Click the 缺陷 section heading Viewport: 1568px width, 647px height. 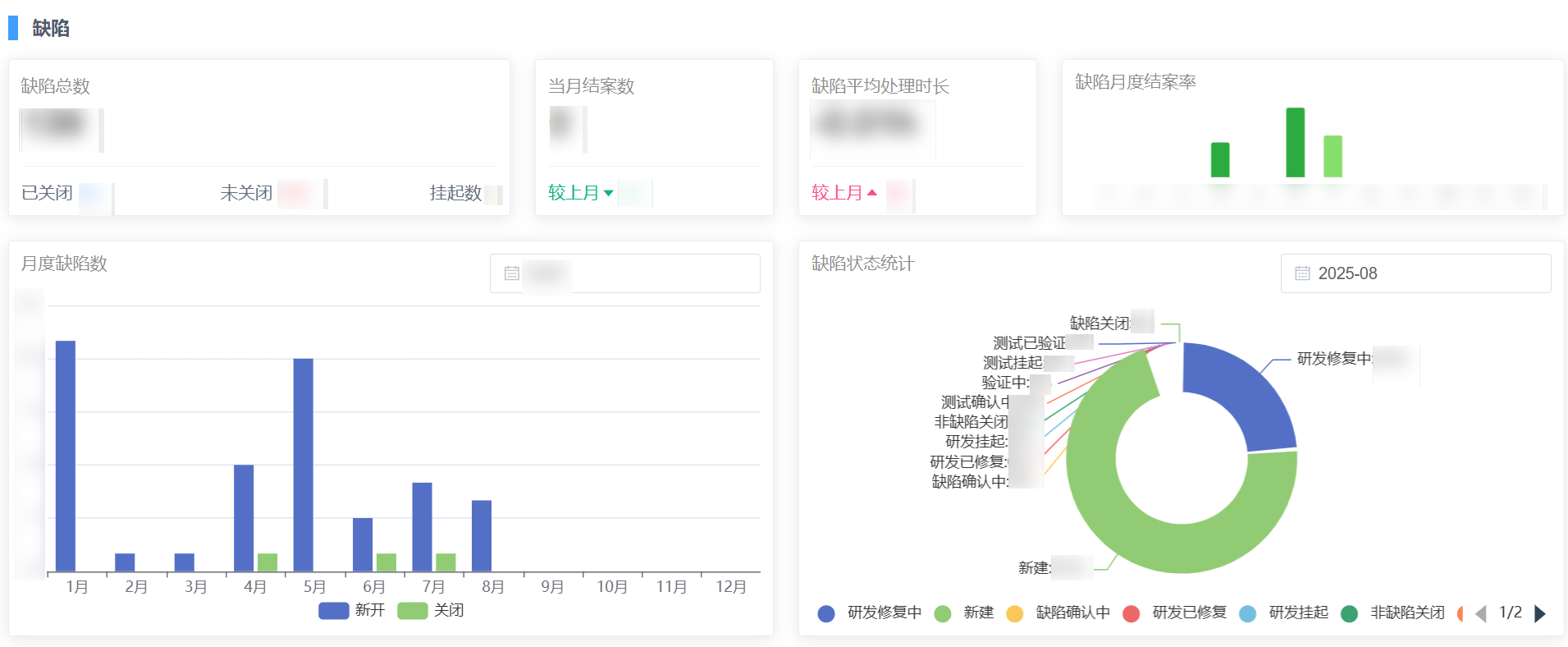(51, 28)
